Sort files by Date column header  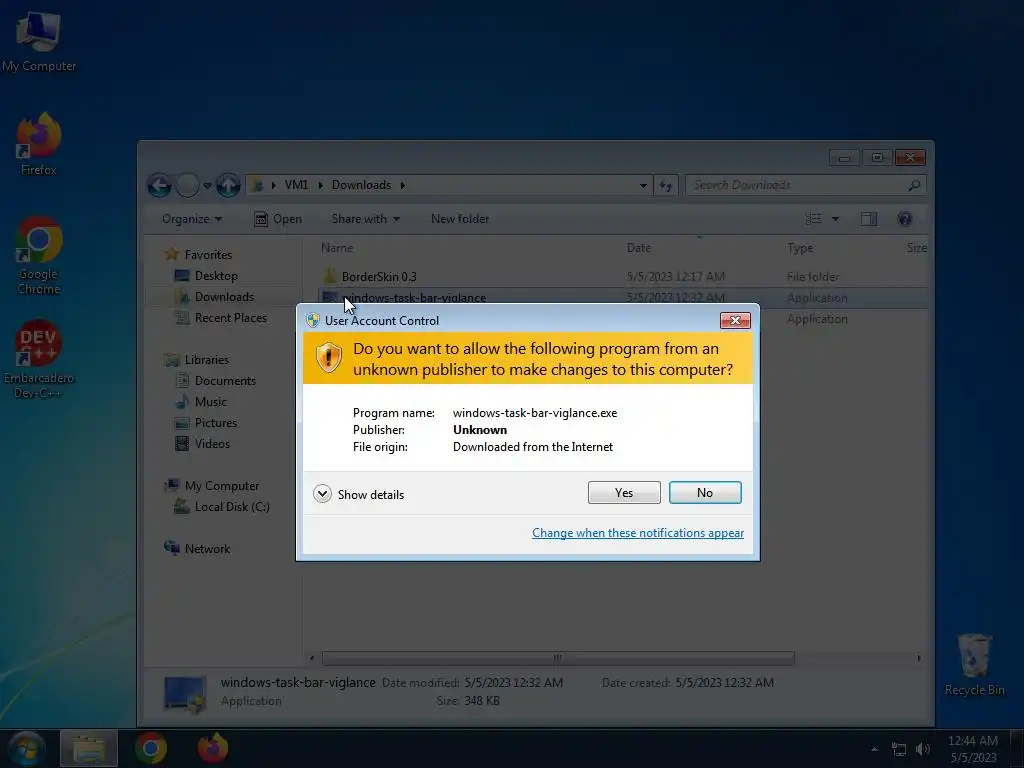[x=639, y=248]
